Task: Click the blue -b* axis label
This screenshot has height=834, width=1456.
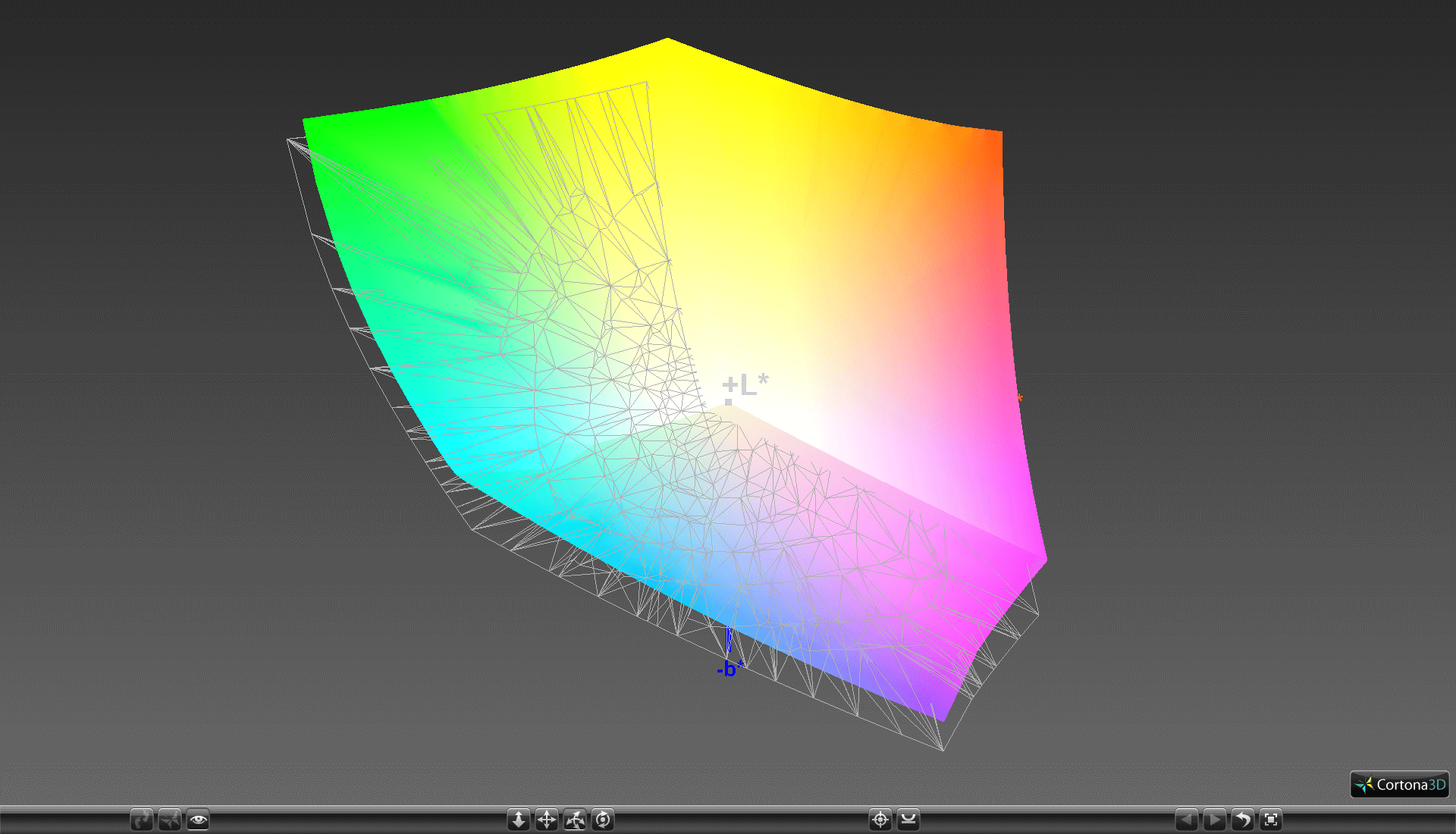Action: pyautogui.click(x=730, y=669)
